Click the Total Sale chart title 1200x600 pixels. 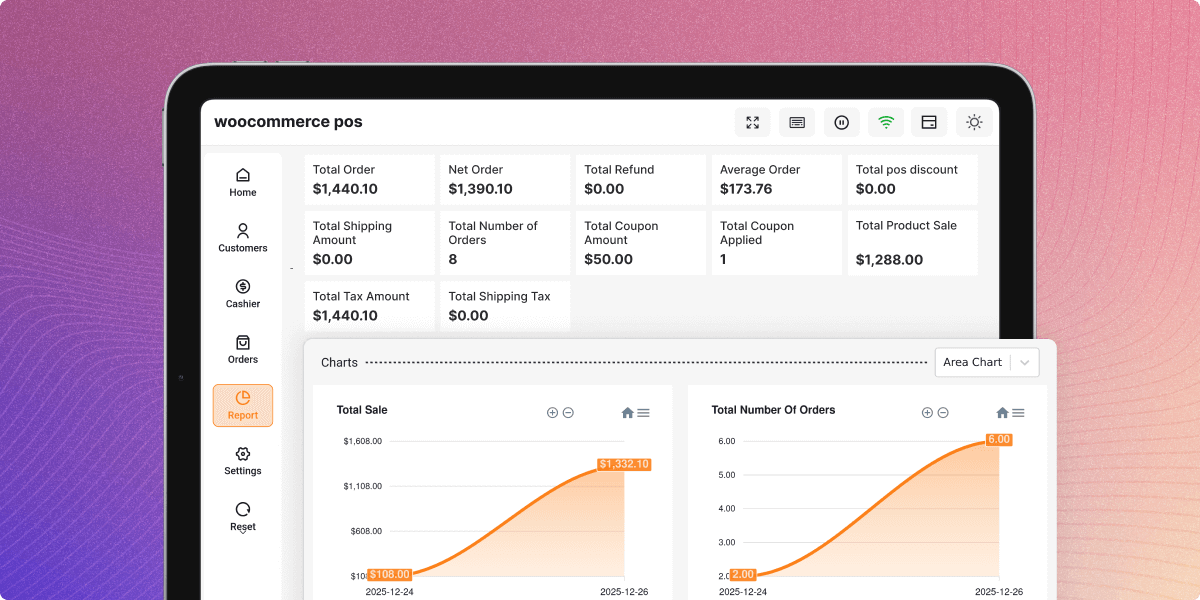(x=362, y=410)
